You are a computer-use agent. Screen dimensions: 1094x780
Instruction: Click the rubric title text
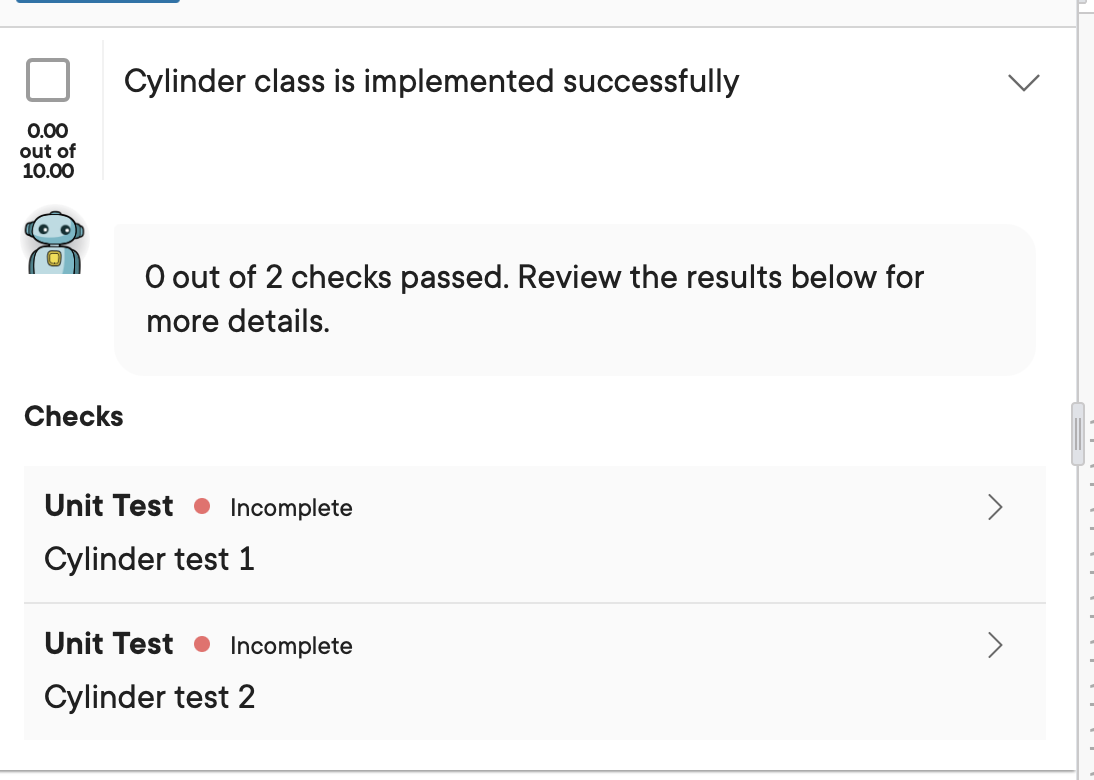coord(430,81)
